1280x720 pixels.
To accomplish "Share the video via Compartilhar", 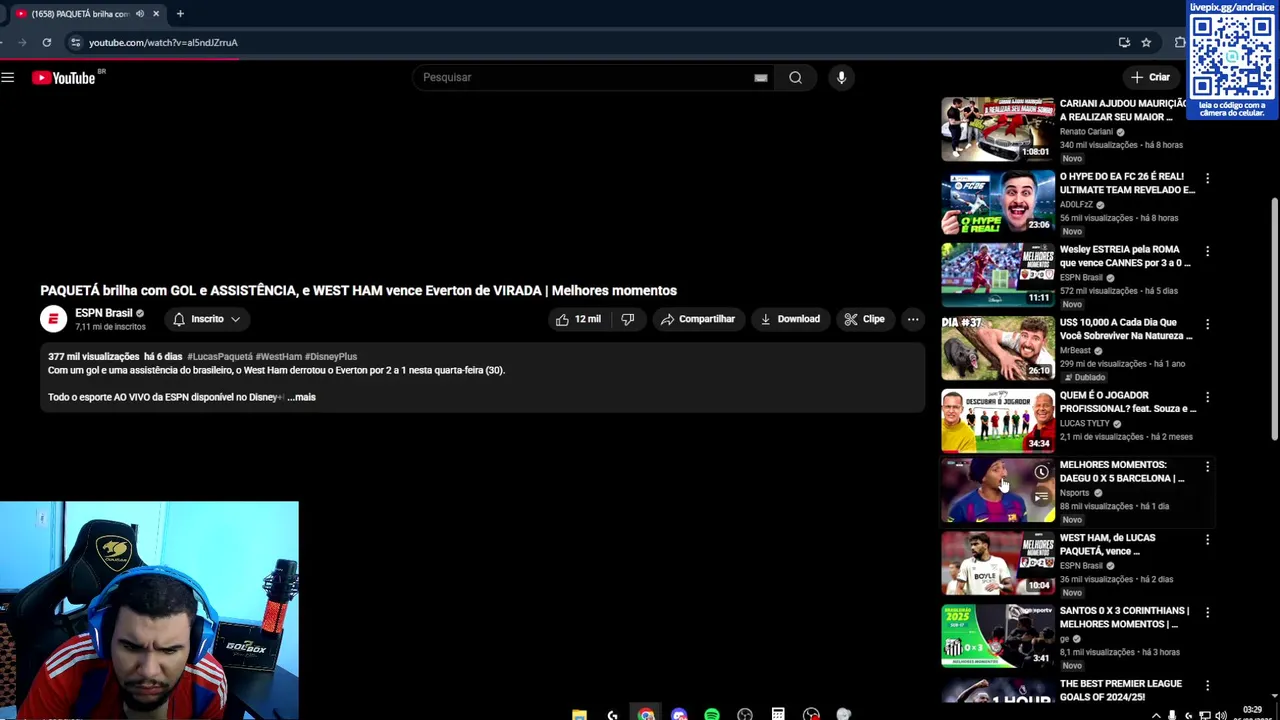I will (698, 319).
